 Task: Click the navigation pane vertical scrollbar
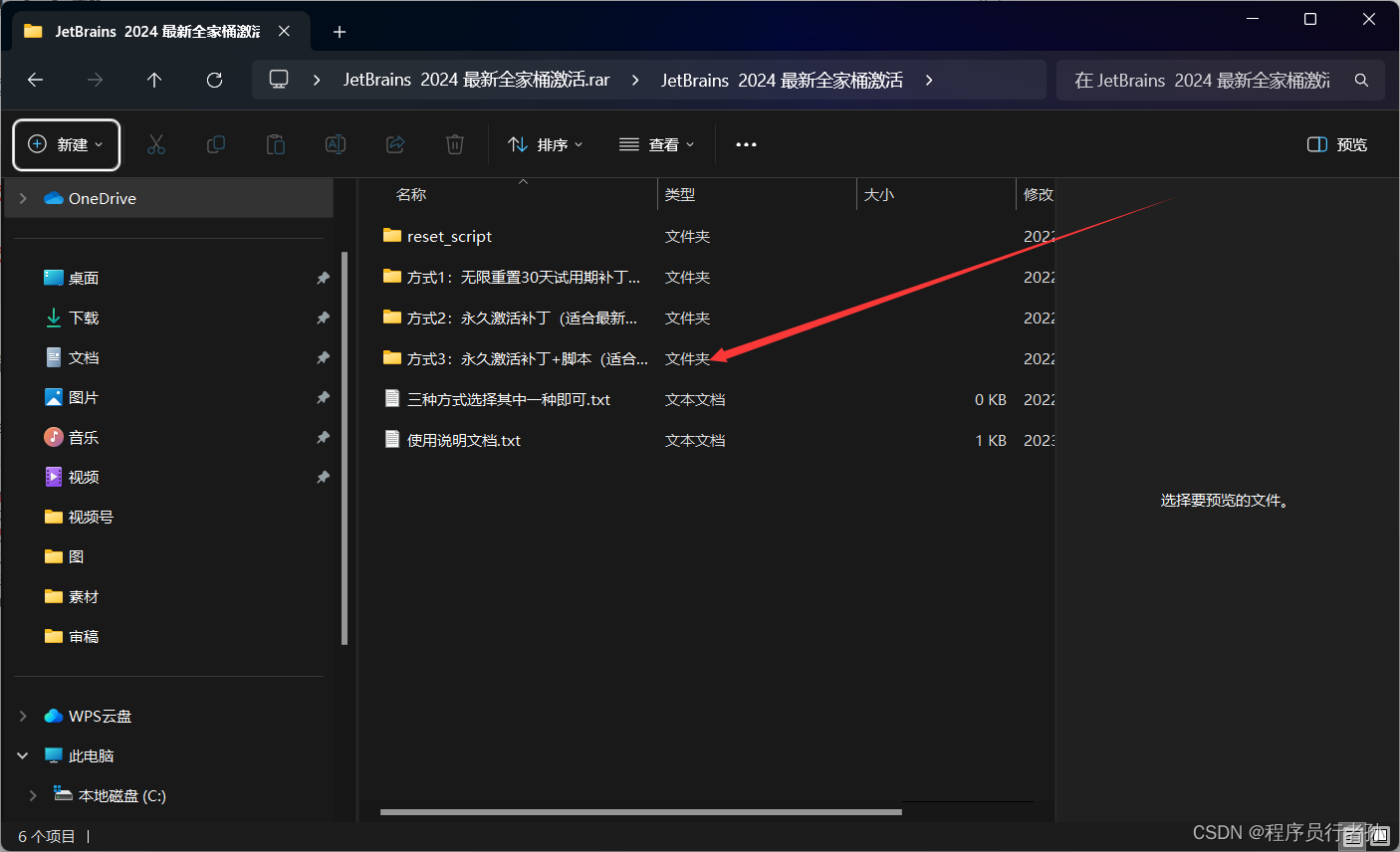coord(345,448)
